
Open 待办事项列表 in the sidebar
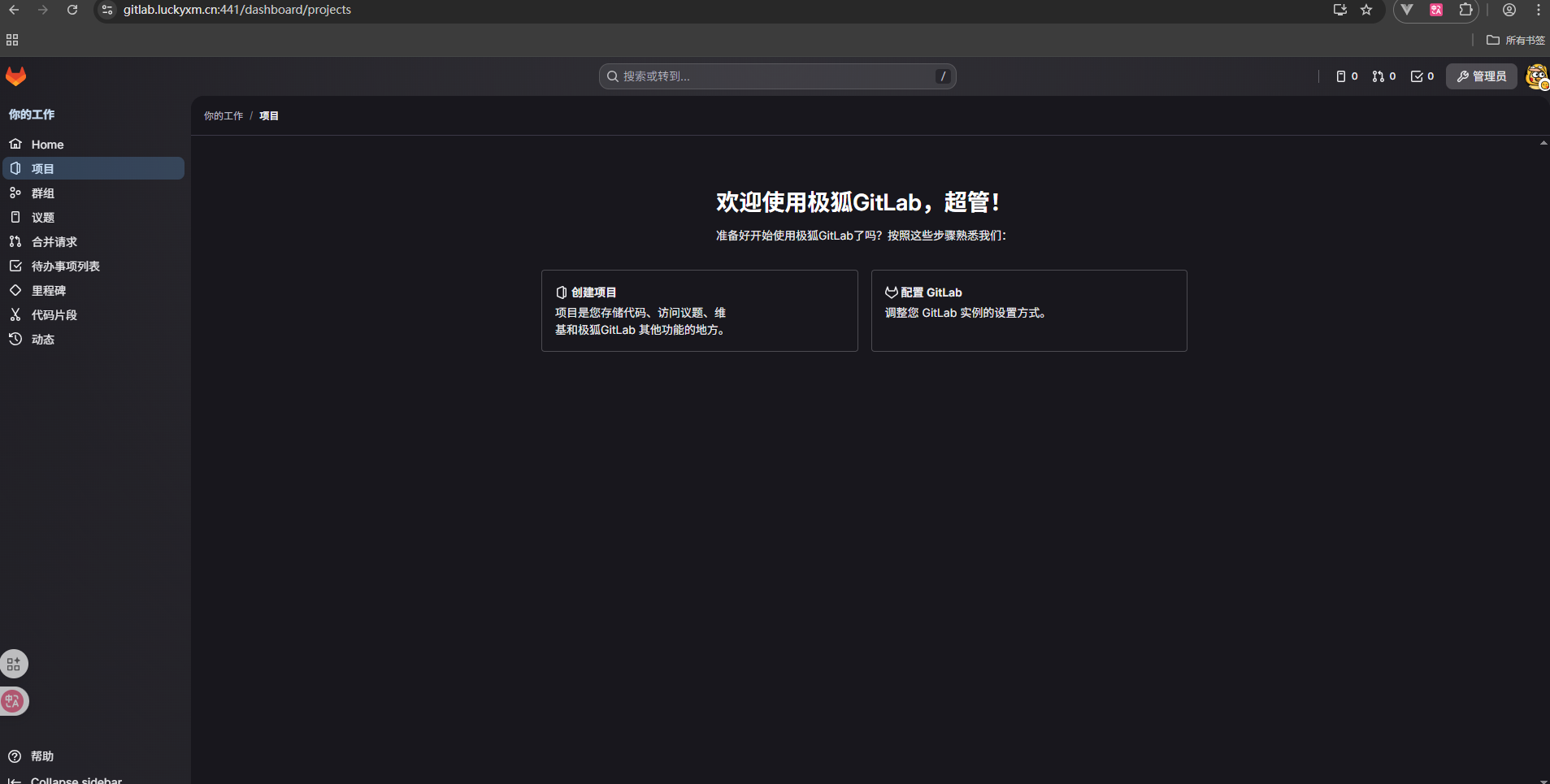coord(93,266)
